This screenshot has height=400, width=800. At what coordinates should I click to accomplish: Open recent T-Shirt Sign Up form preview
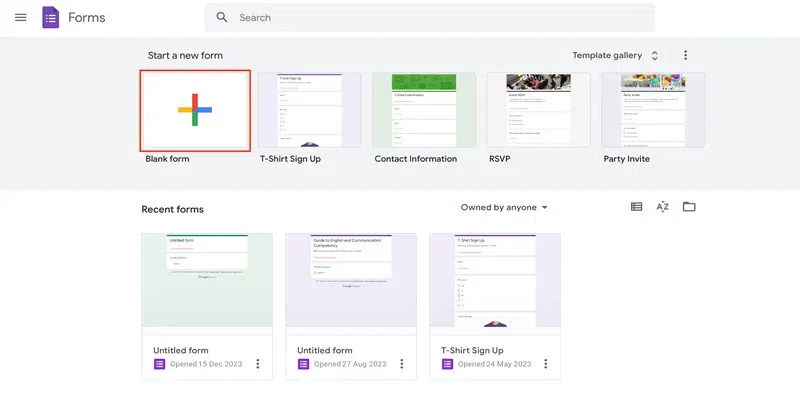click(495, 280)
